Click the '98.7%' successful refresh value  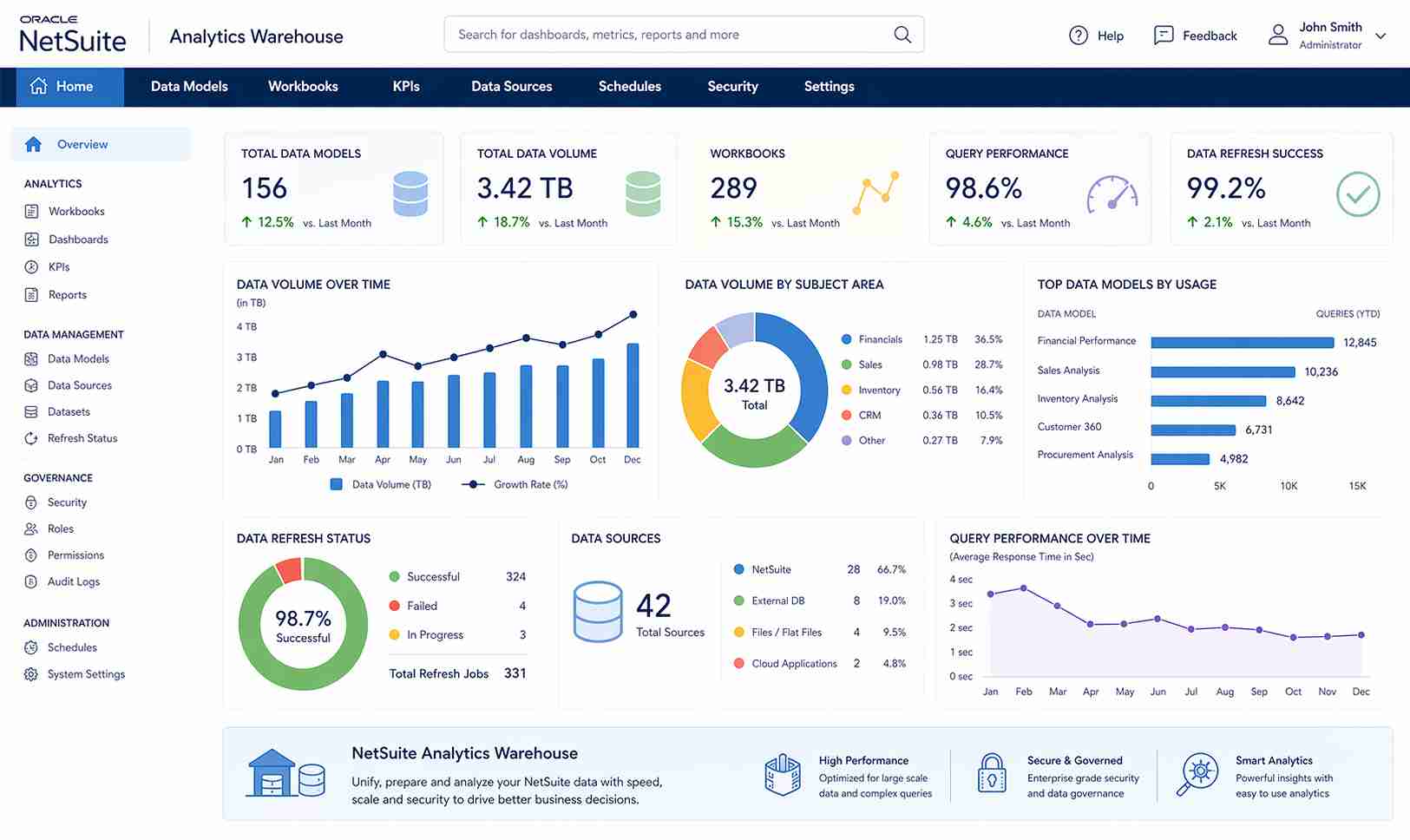pyautogui.click(x=303, y=618)
